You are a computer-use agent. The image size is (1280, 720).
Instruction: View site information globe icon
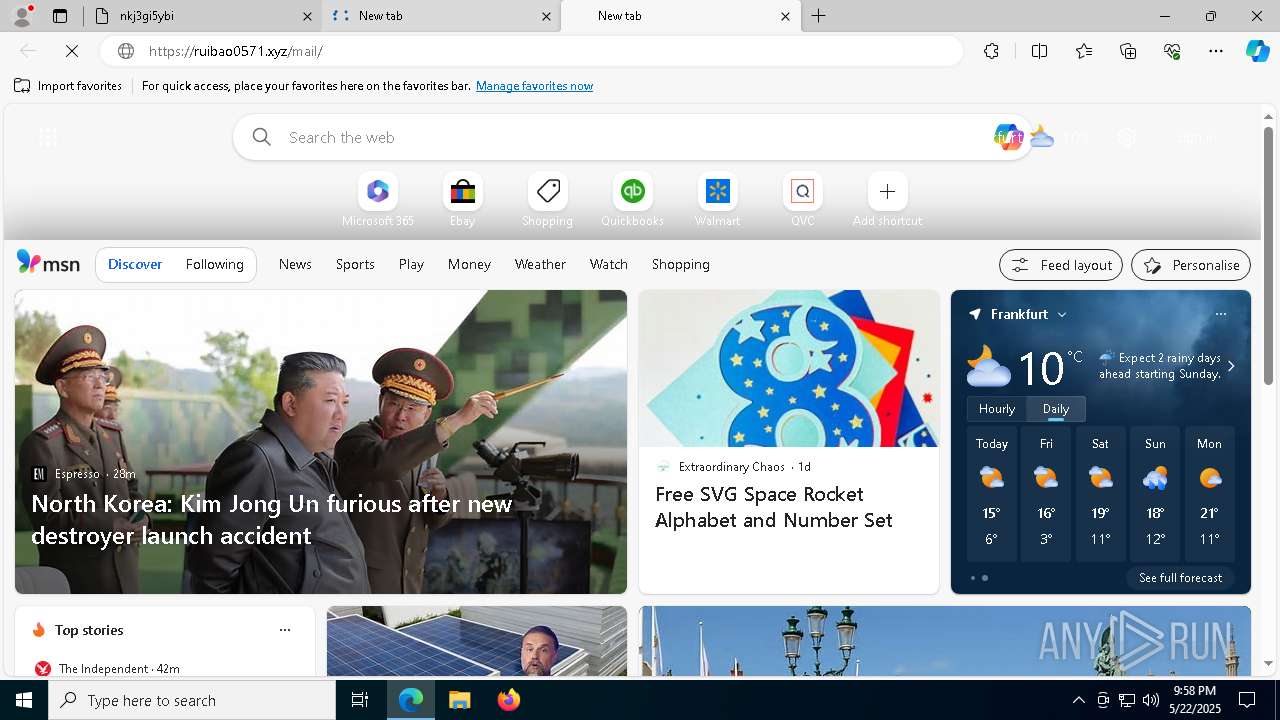126,51
